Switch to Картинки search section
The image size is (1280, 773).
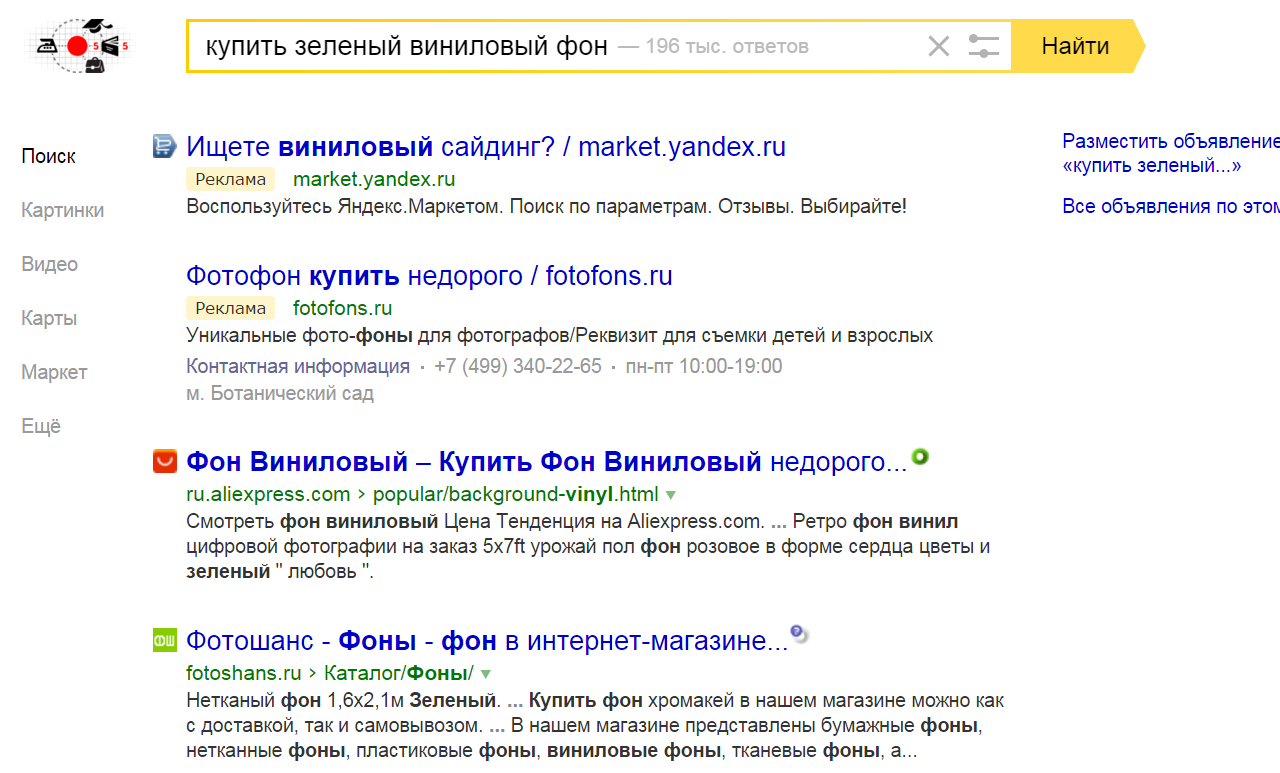(x=62, y=210)
